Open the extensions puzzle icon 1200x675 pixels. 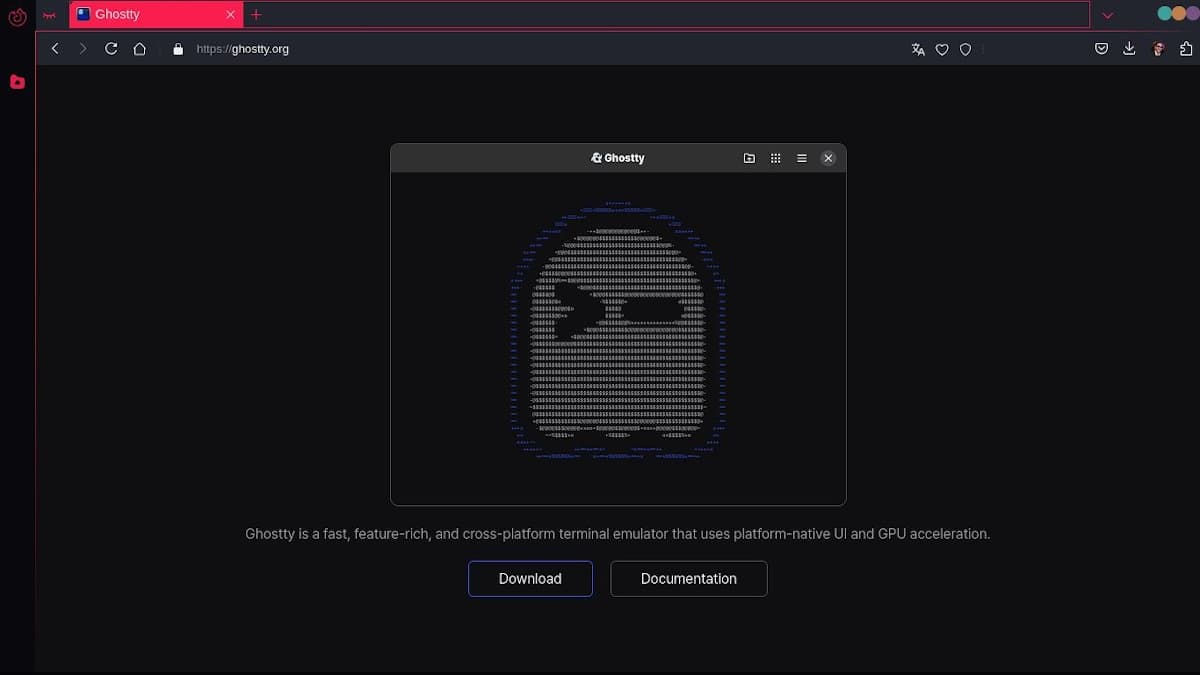point(1186,48)
